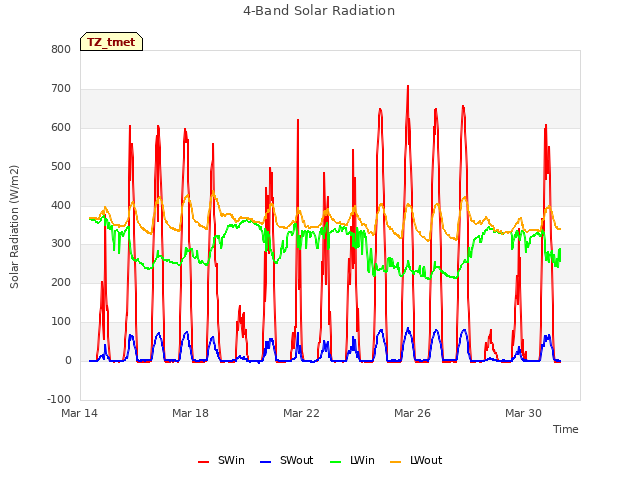
Task: Click the Mar 30 x-axis label
Action: (x=523, y=413)
